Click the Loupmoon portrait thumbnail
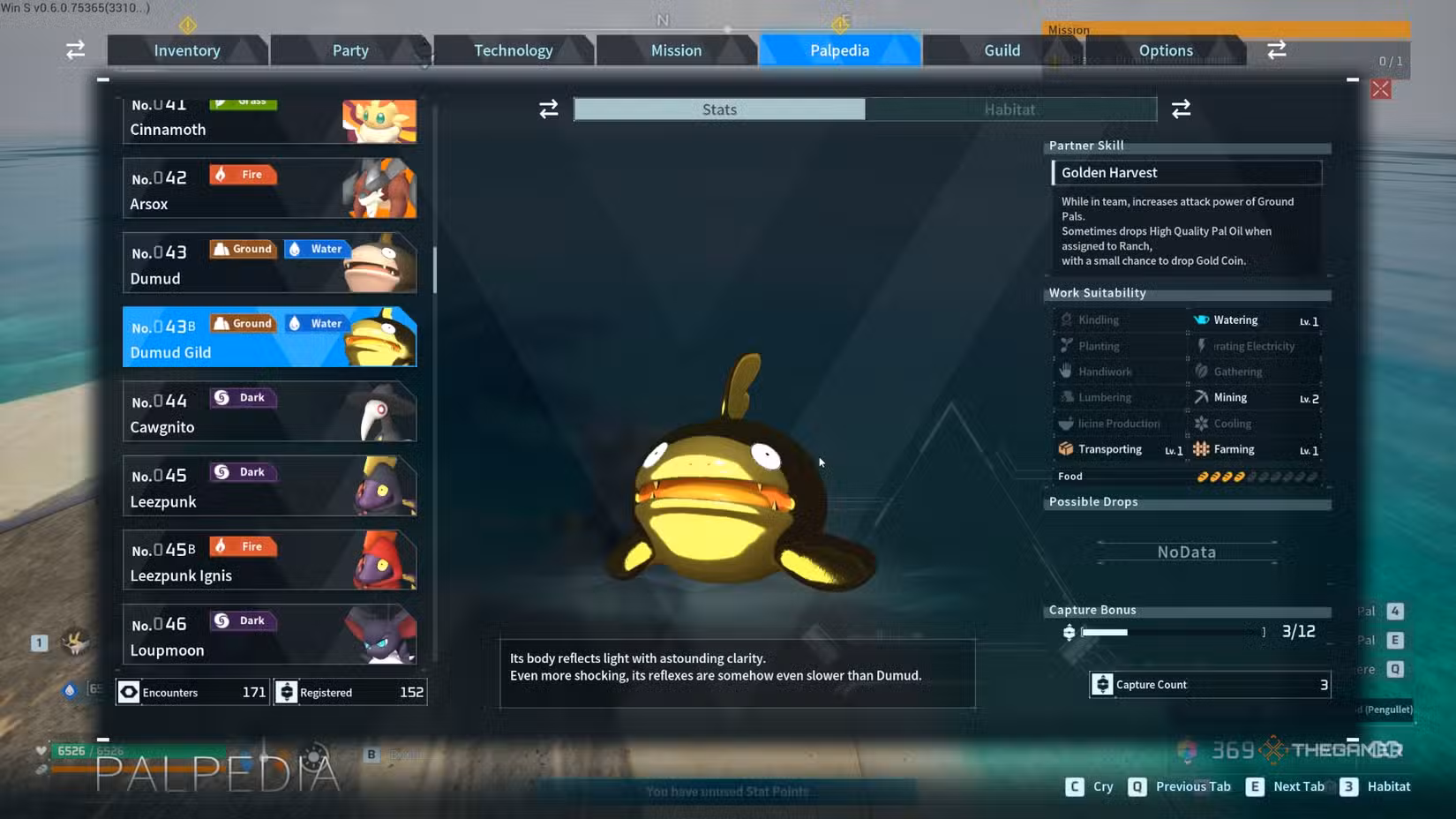This screenshot has height=819, width=1456. pos(379,635)
